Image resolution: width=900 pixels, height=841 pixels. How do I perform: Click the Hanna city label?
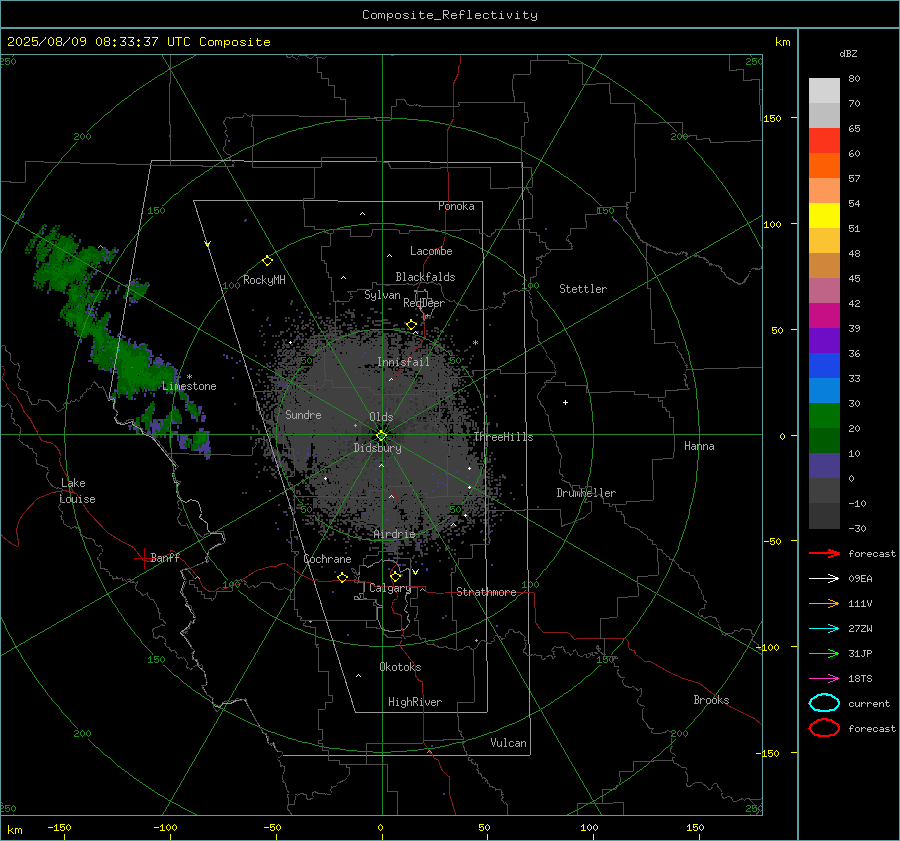699,446
